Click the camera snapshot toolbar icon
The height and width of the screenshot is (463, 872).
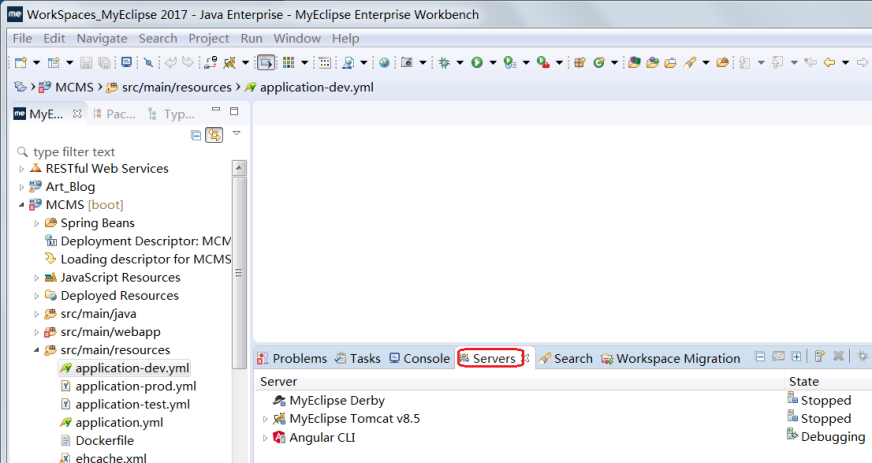407,63
